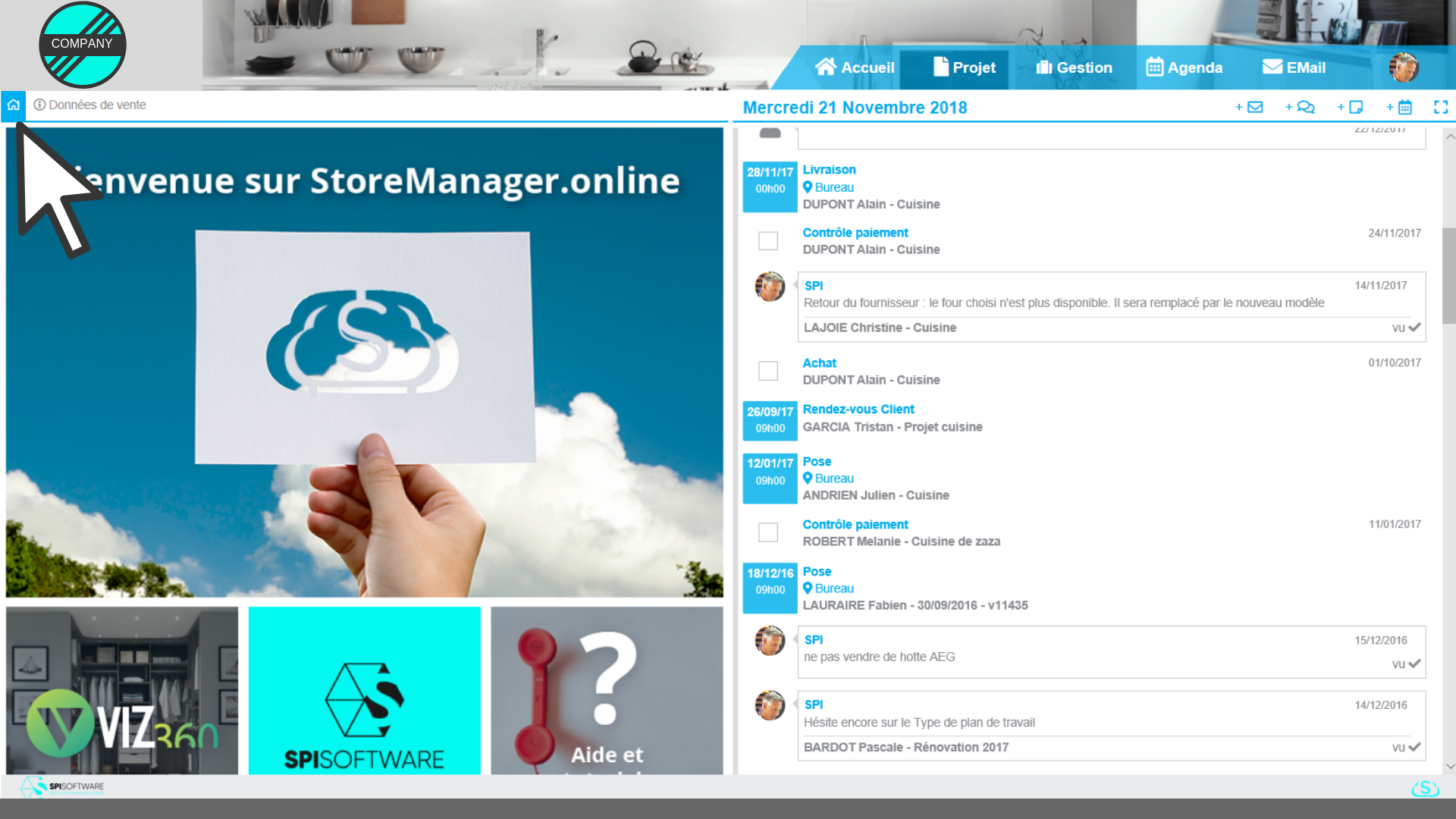The image size is (1456, 819).
Task: Open the Achat task link
Action: 819,363
